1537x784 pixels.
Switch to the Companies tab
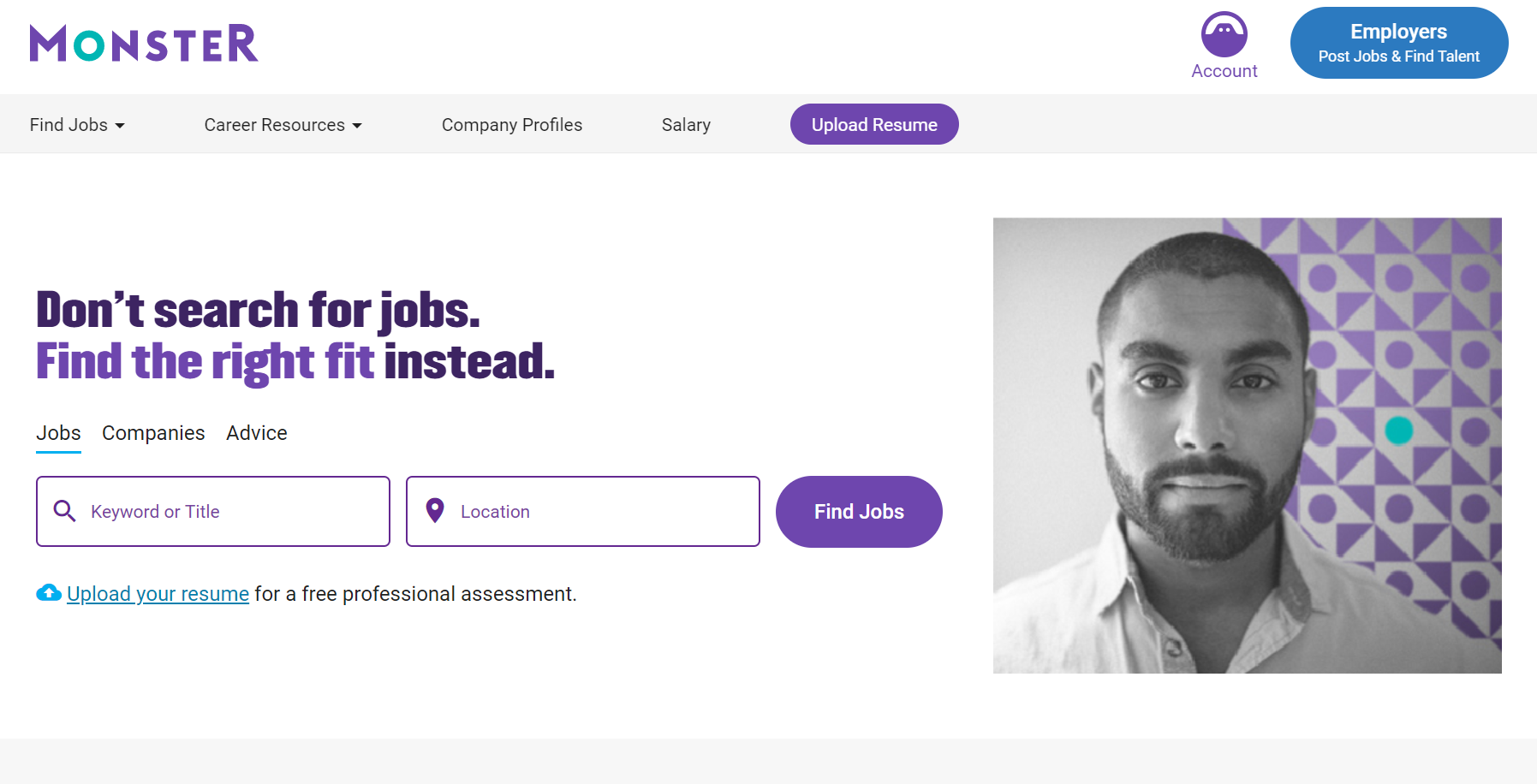pos(153,433)
